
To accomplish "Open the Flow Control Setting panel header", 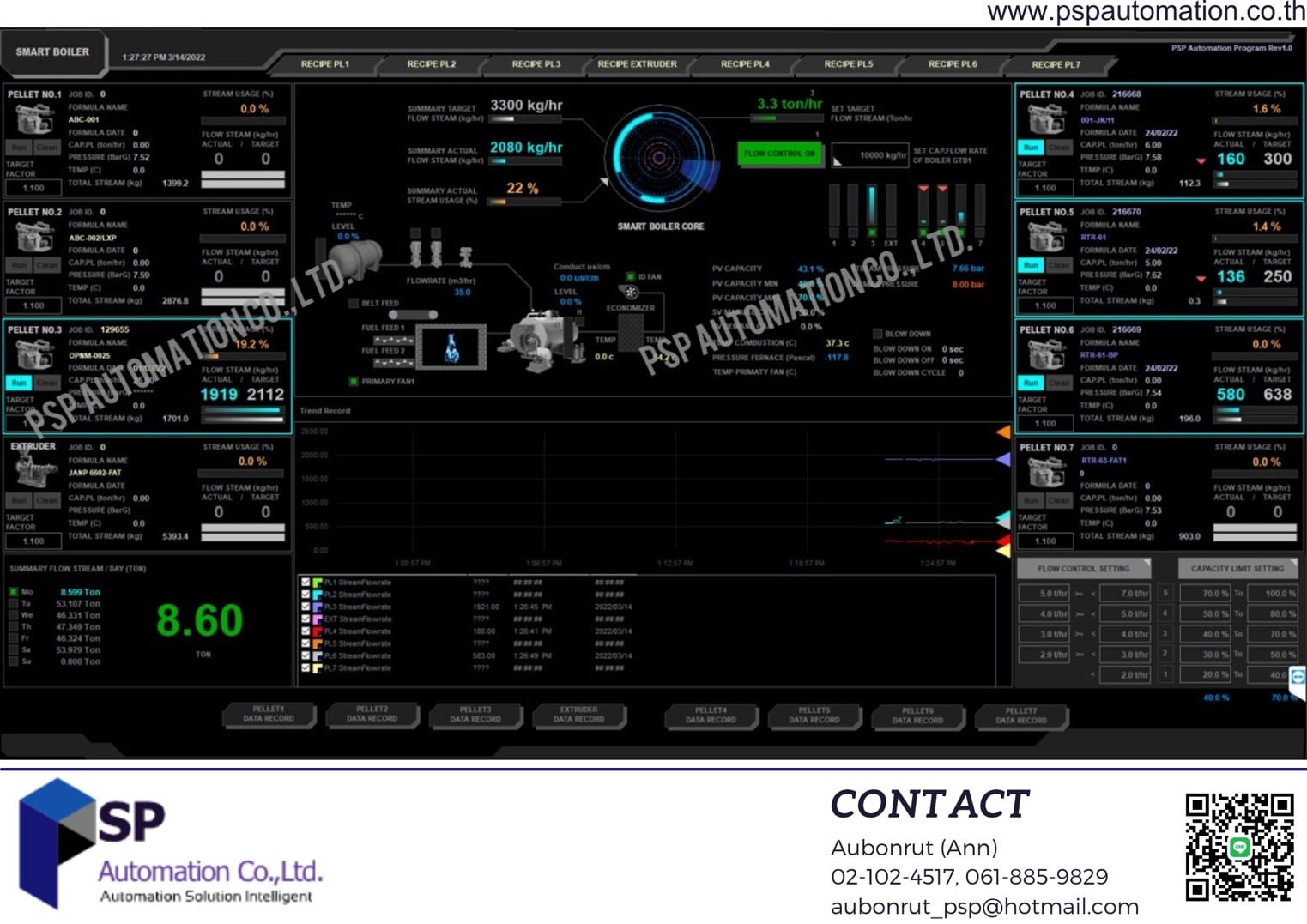I will (x=1084, y=568).
